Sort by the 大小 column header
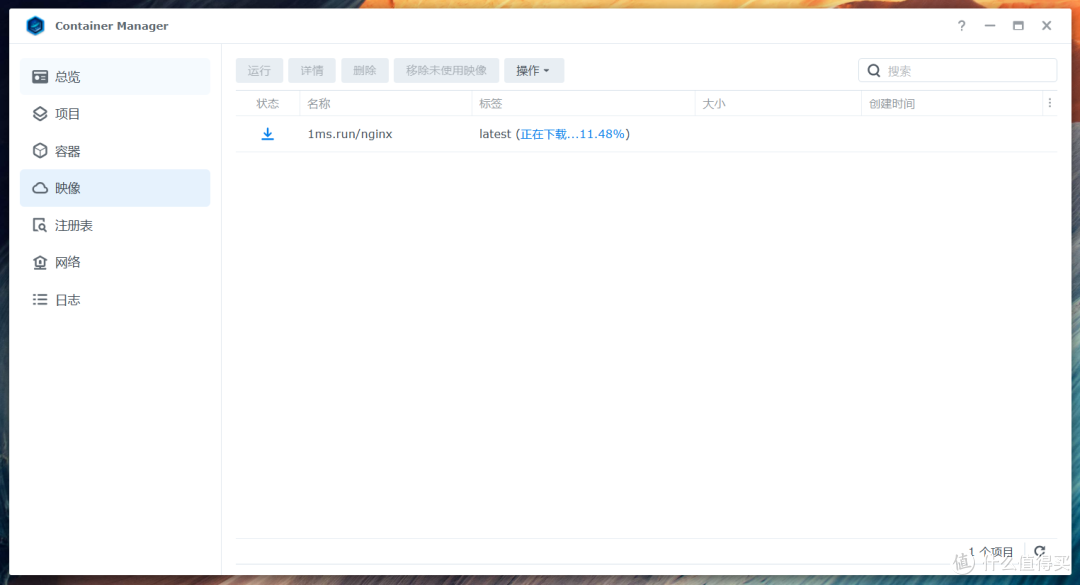This screenshot has width=1080, height=585. tap(778, 103)
